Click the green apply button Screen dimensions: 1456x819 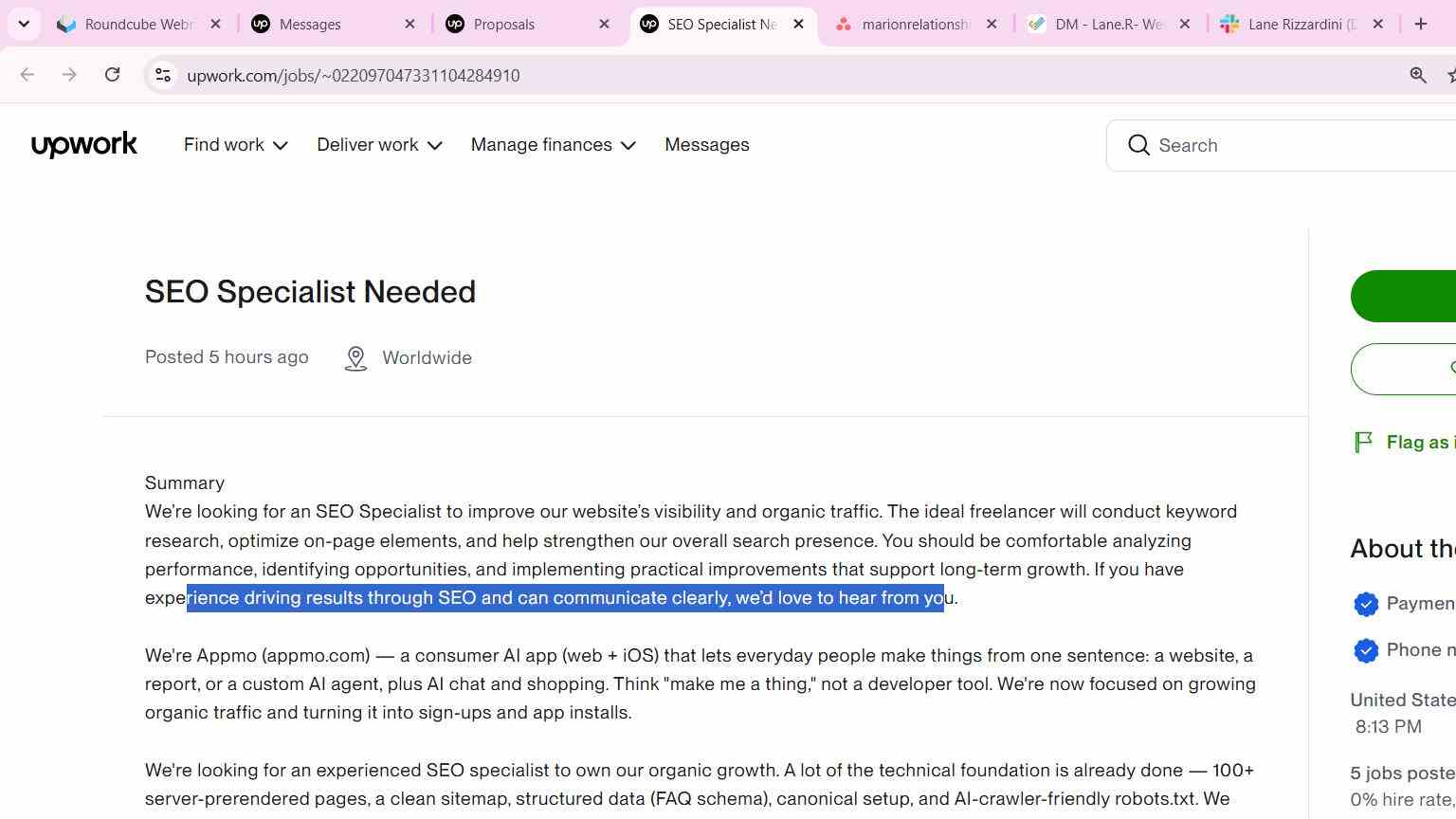tap(1403, 296)
